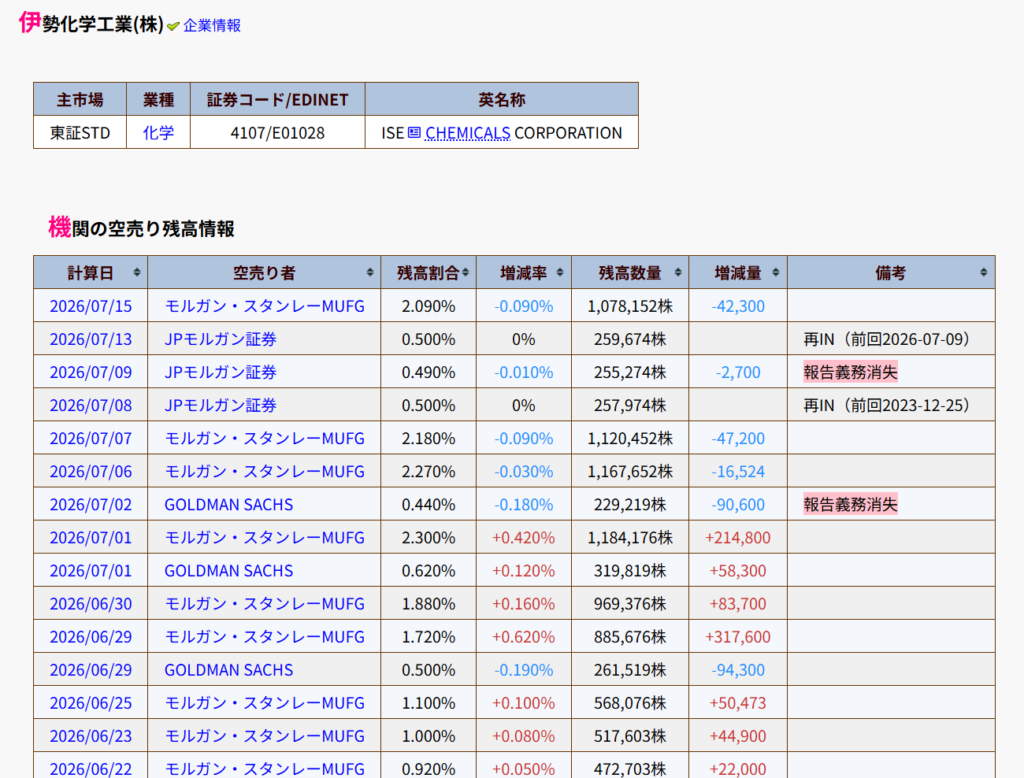Select the 東証STD market cell
Image resolution: width=1024 pixels, height=778 pixels.
[80, 133]
